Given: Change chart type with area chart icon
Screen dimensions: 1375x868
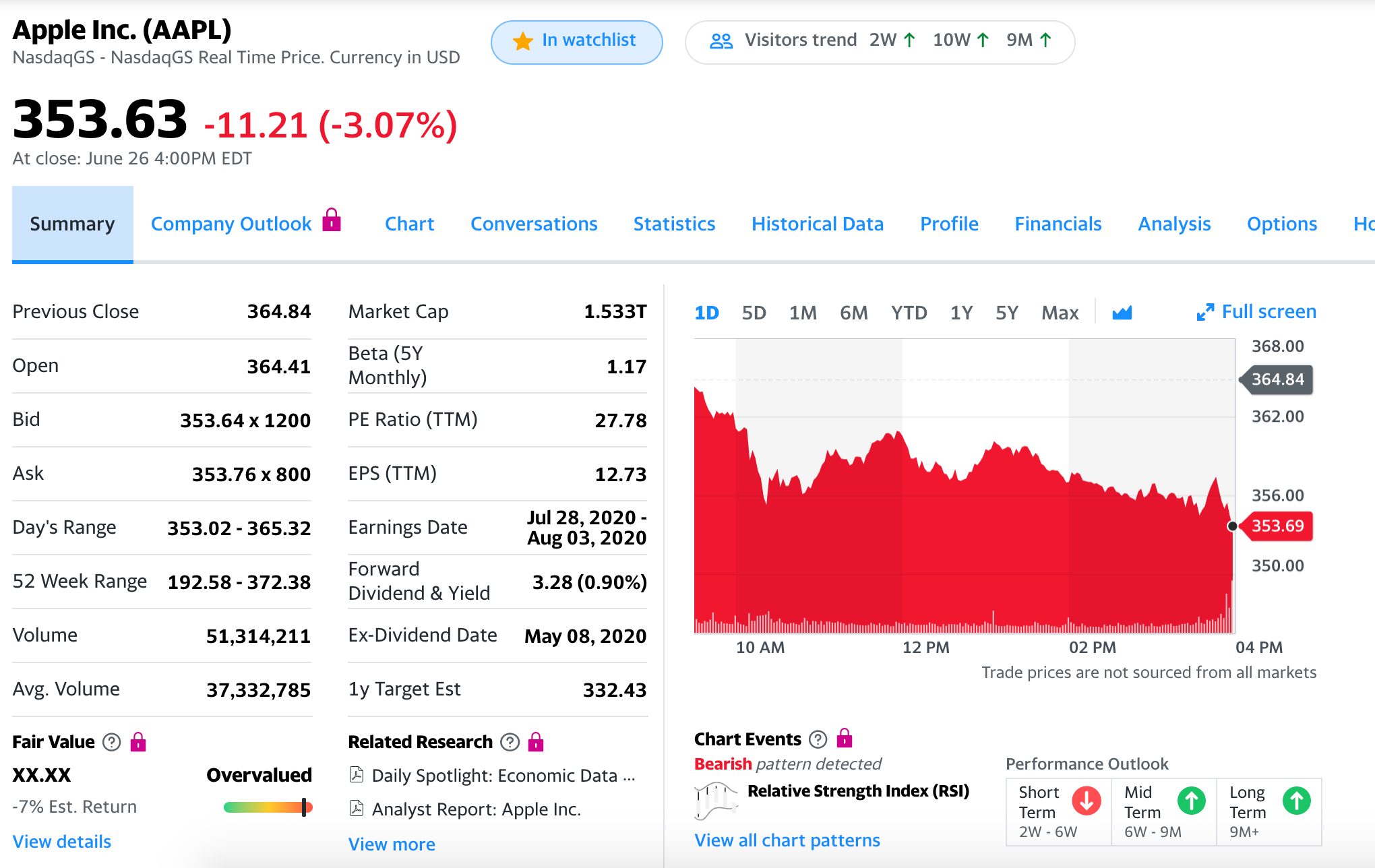Looking at the screenshot, I should pyautogui.click(x=1122, y=313).
